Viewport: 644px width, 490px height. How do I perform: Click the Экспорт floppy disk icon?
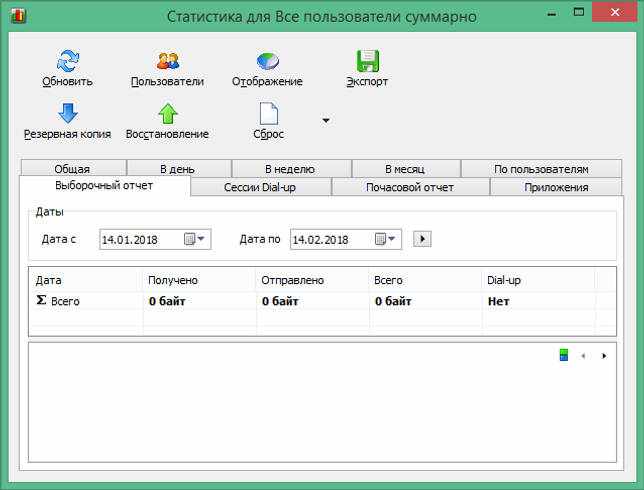click(x=367, y=61)
